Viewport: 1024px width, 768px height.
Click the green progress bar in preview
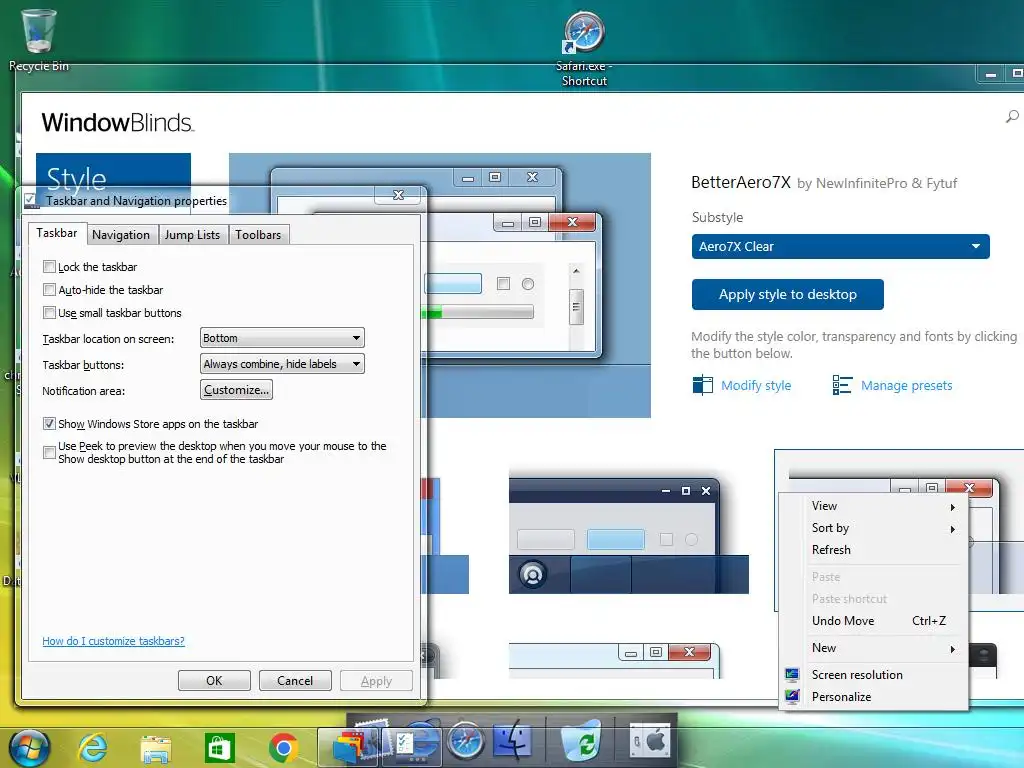pyautogui.click(x=432, y=313)
